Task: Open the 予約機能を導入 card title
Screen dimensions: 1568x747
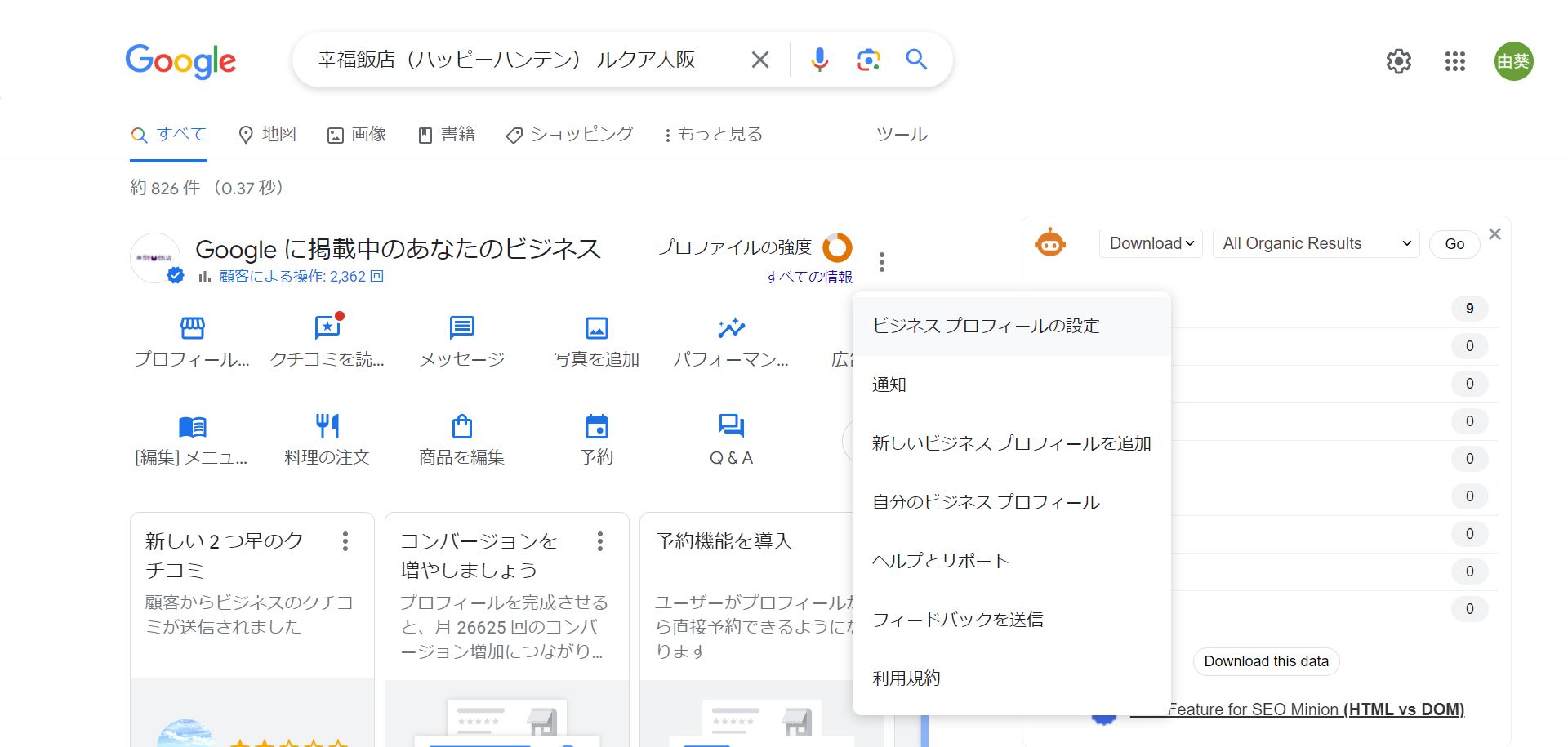Action: (724, 541)
